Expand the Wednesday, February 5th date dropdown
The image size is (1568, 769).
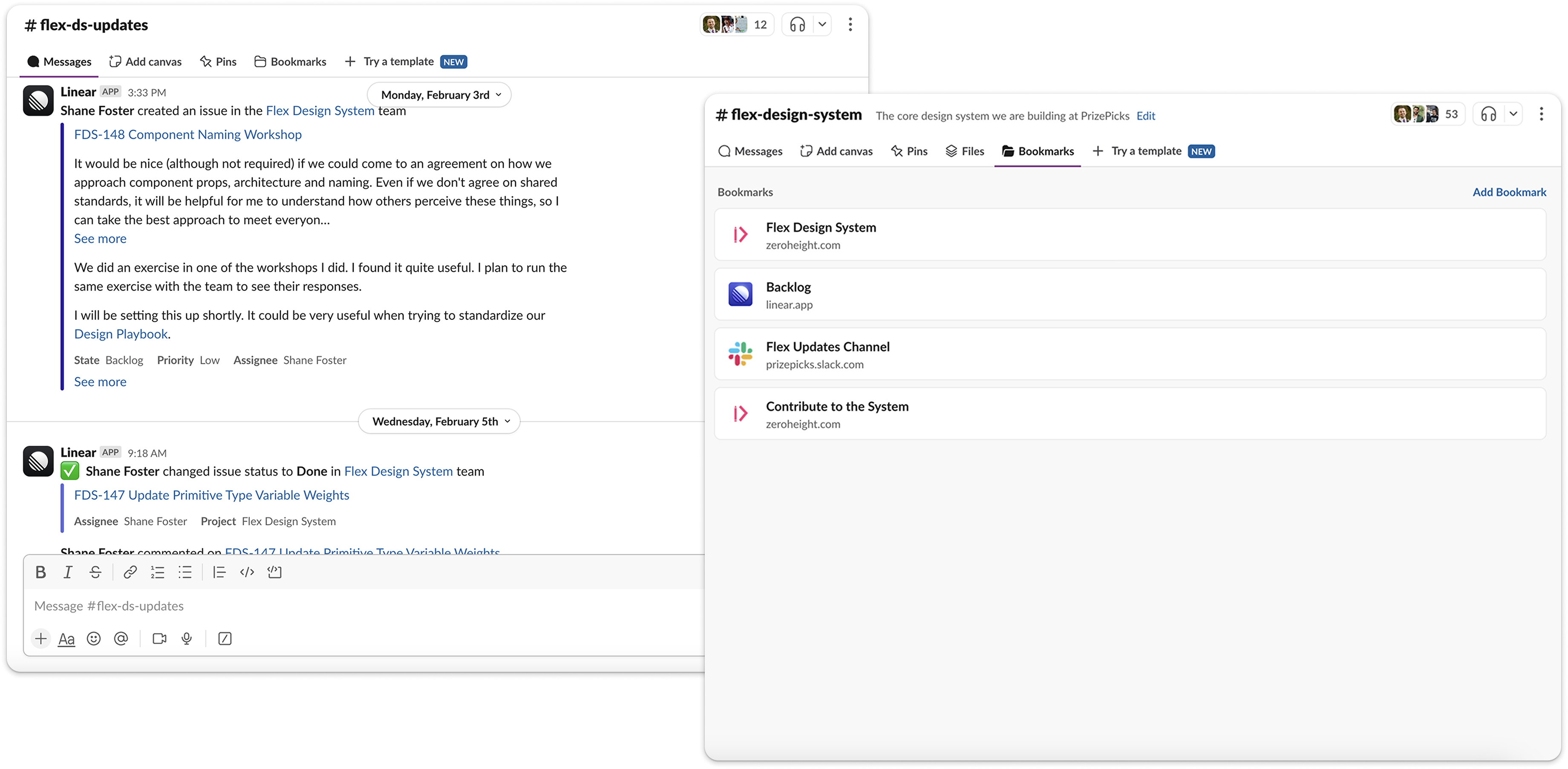[x=439, y=421]
